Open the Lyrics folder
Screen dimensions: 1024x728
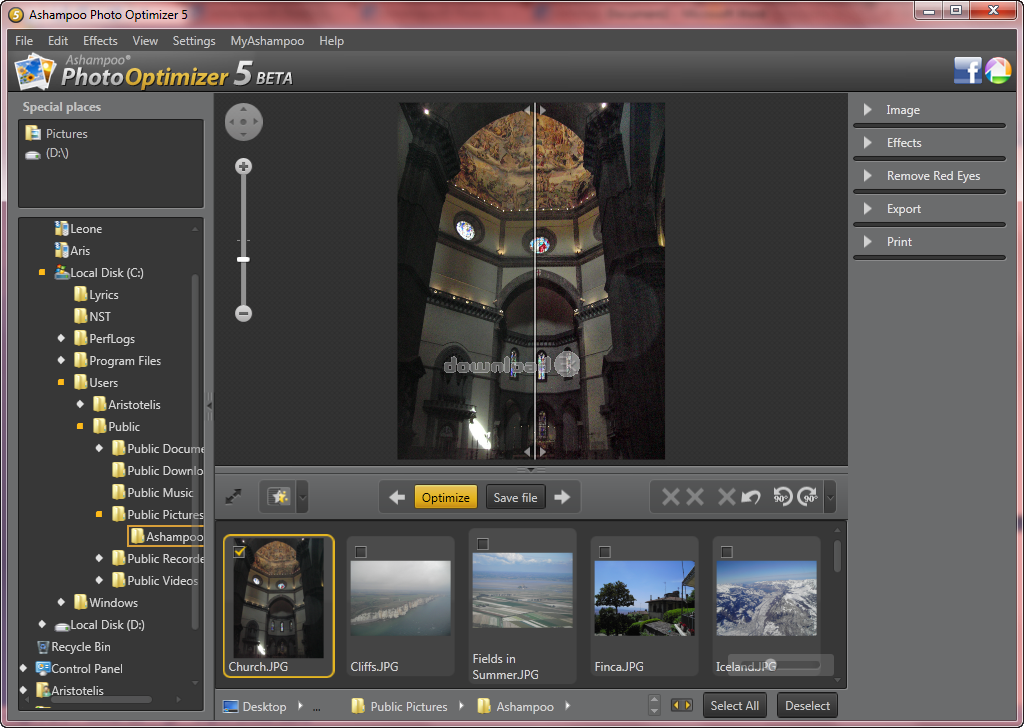point(96,294)
